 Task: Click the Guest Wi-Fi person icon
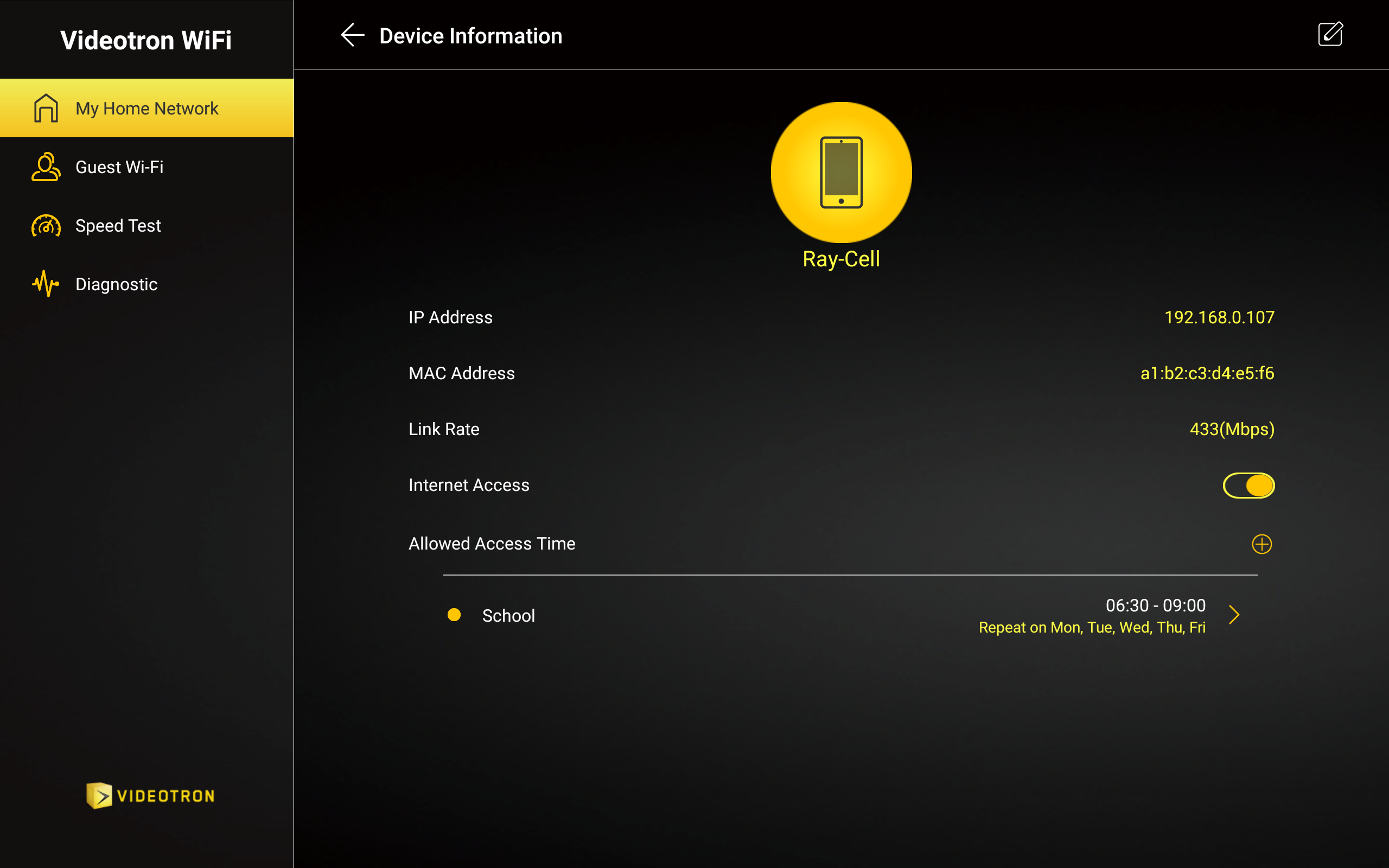click(46, 167)
